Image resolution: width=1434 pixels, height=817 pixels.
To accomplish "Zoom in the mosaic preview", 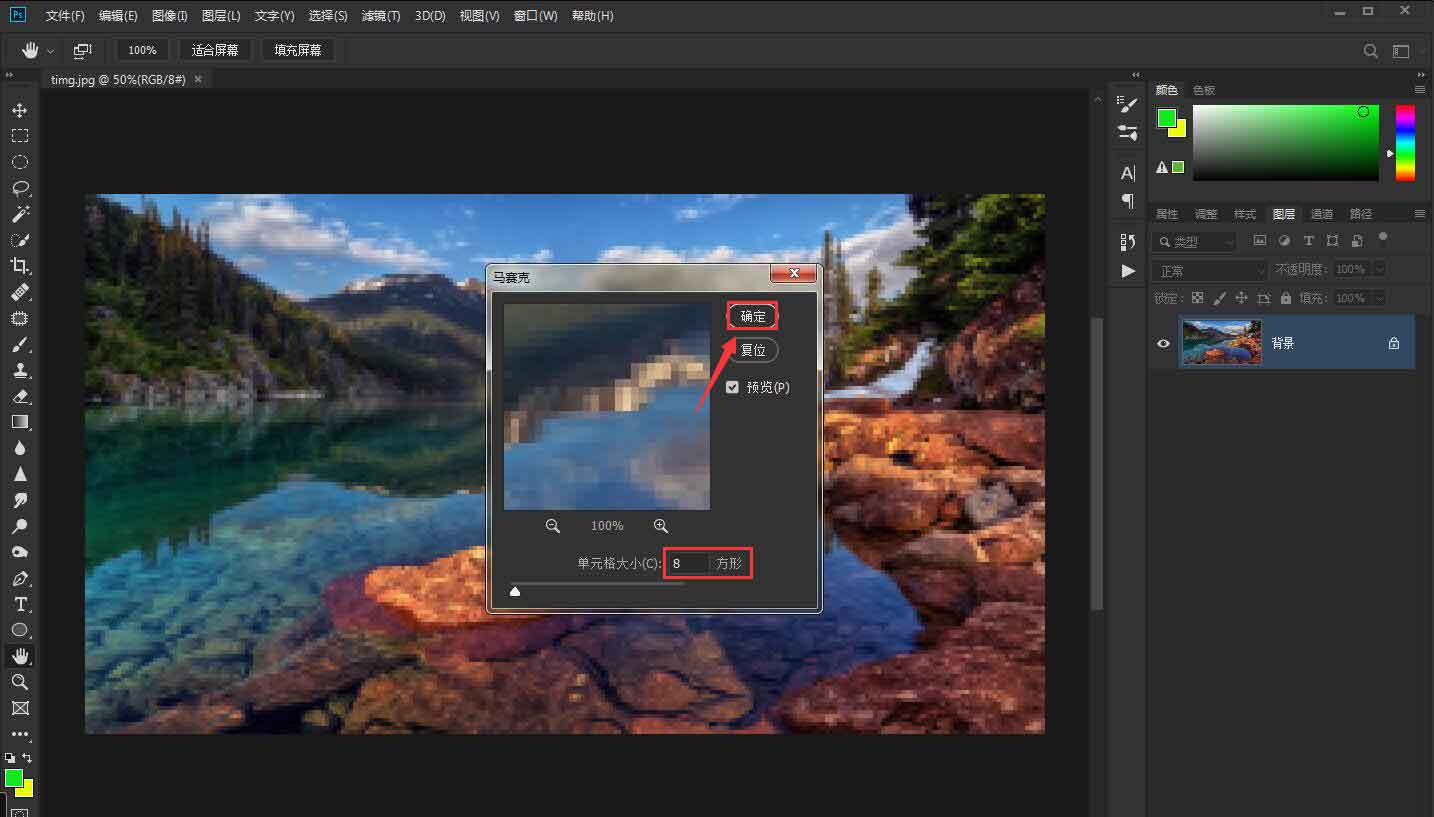I will [660, 526].
